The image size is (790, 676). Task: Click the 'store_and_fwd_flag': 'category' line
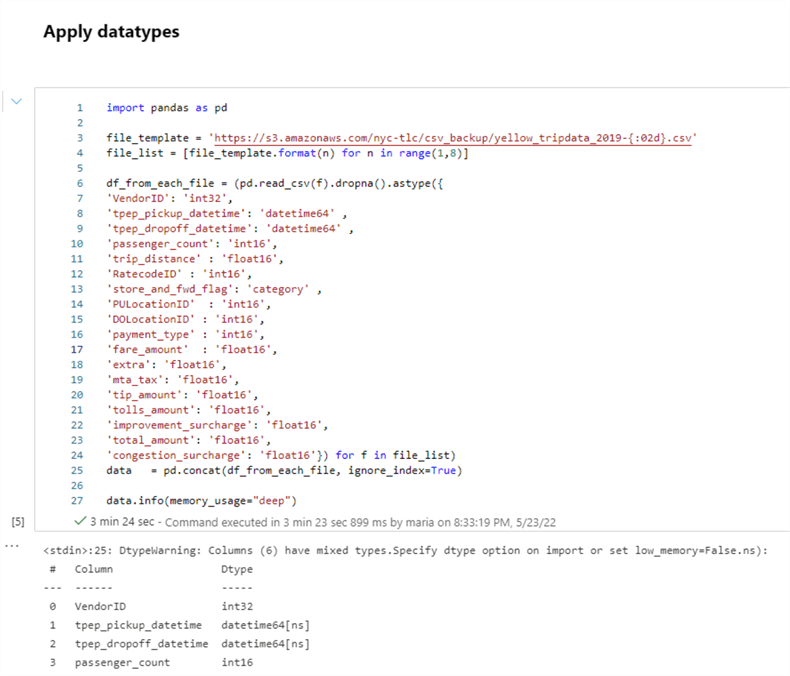pyautogui.click(x=214, y=289)
